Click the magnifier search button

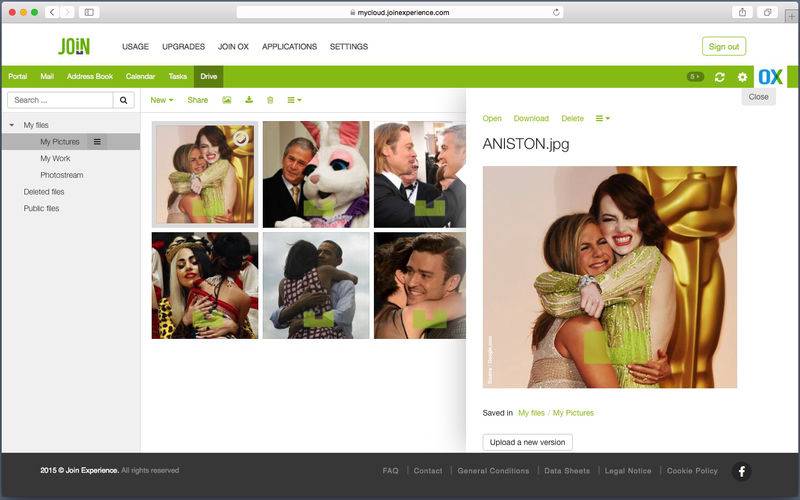[123, 100]
